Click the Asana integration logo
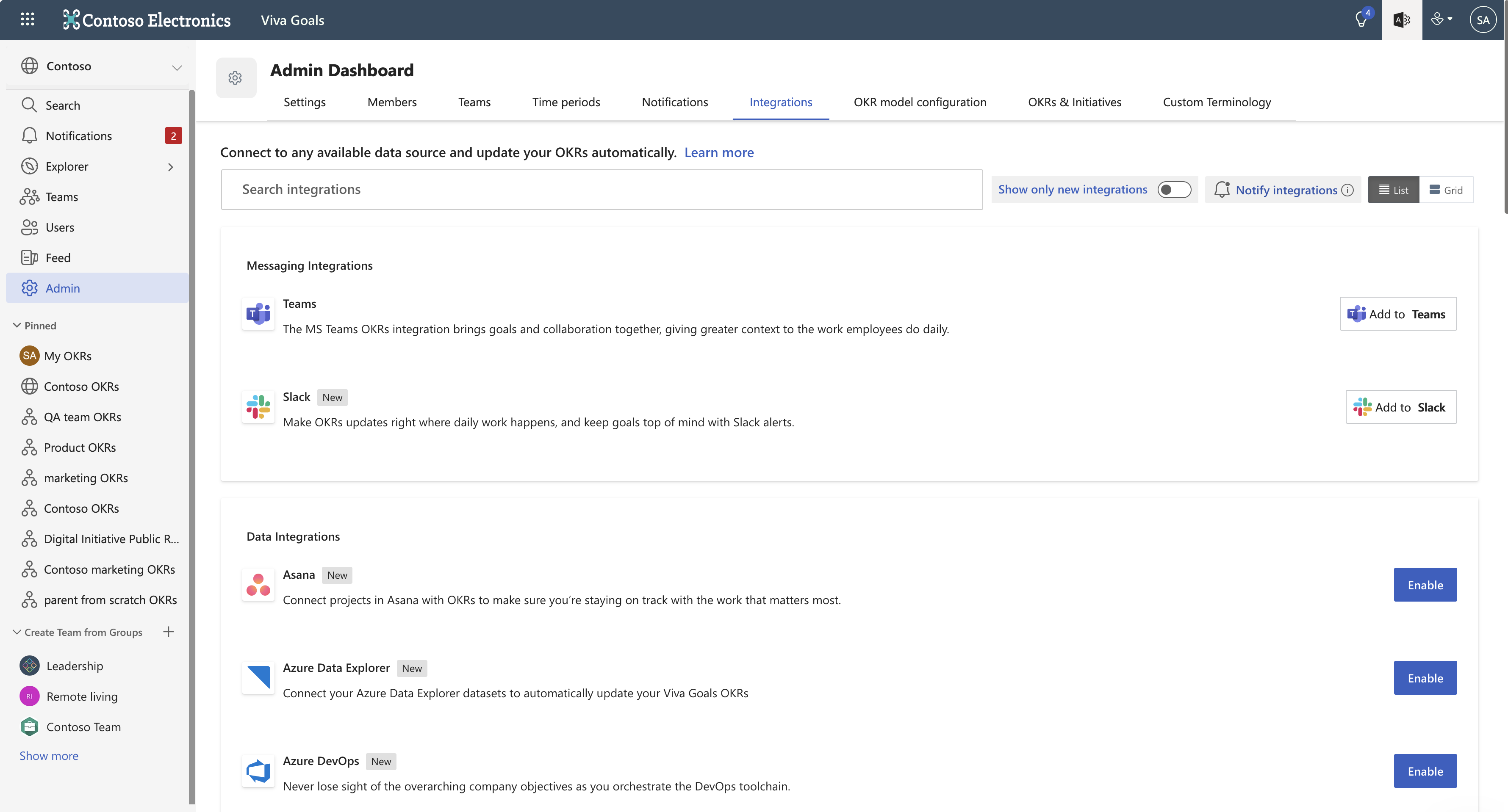 [x=258, y=585]
